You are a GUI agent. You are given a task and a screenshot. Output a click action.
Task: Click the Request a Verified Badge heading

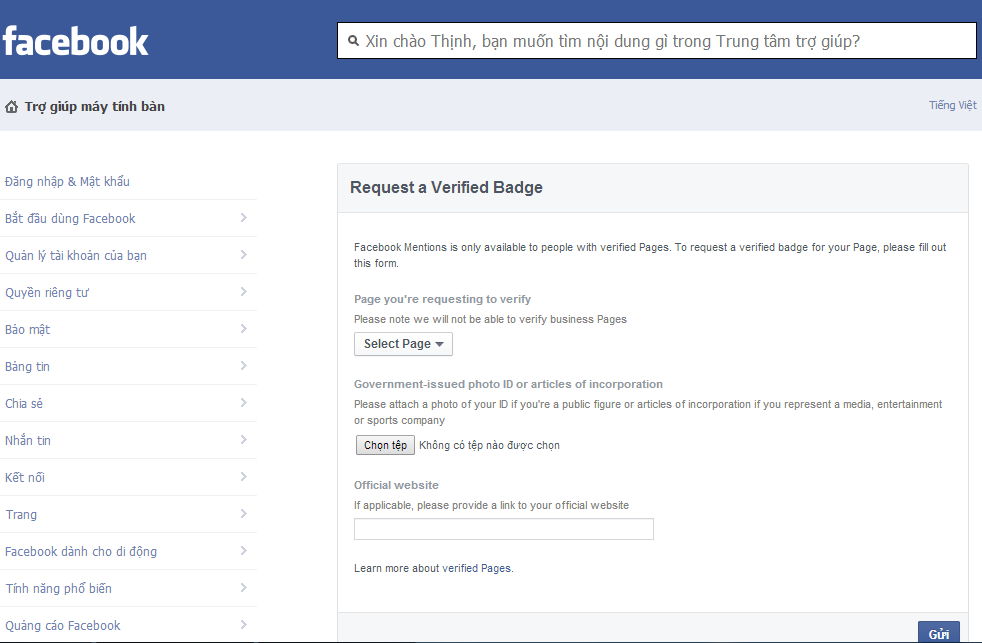[x=446, y=187]
